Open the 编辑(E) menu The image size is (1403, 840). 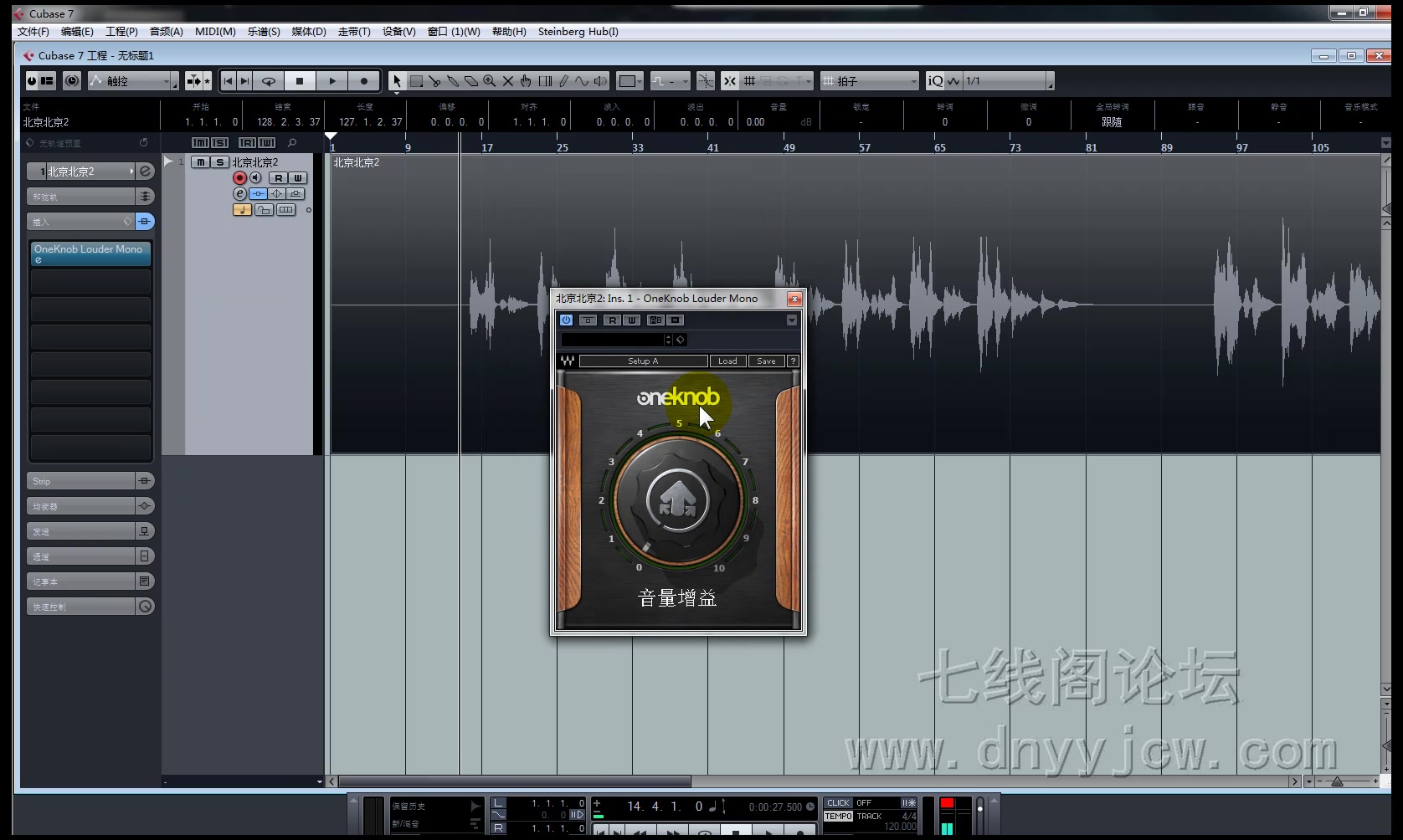(x=77, y=32)
